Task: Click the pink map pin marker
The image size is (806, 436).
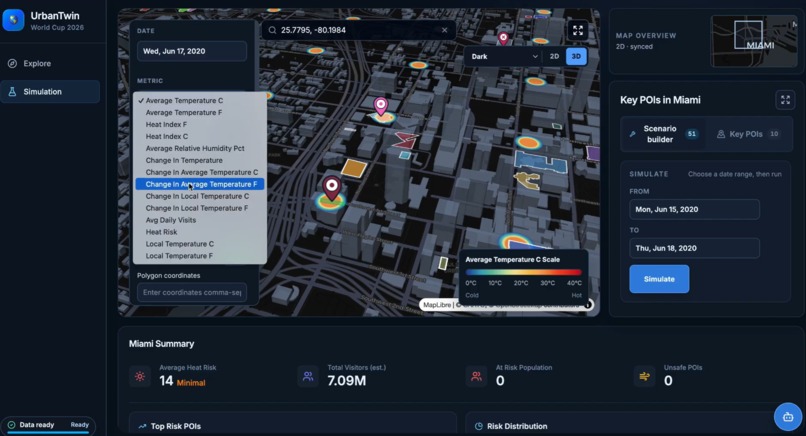Action: (380, 105)
